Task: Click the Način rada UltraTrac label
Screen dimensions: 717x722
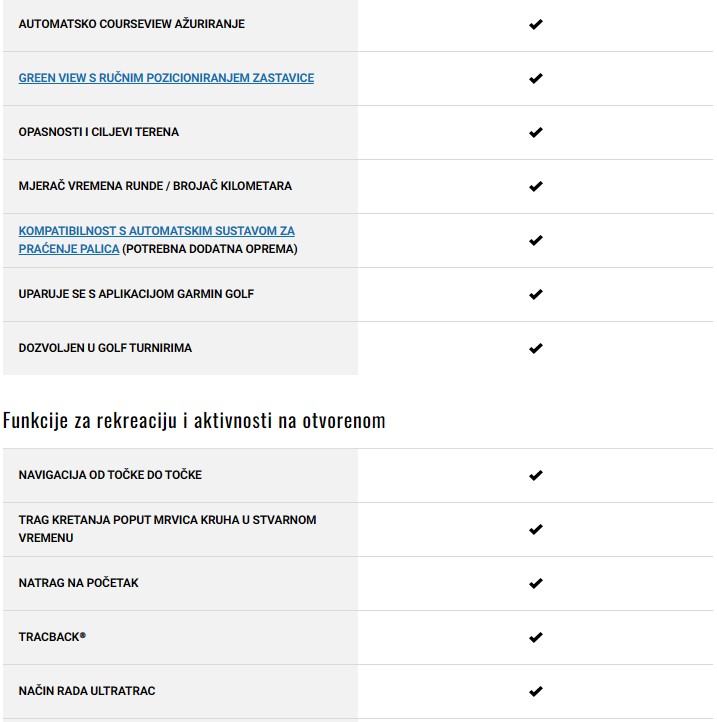Action: click(87, 691)
